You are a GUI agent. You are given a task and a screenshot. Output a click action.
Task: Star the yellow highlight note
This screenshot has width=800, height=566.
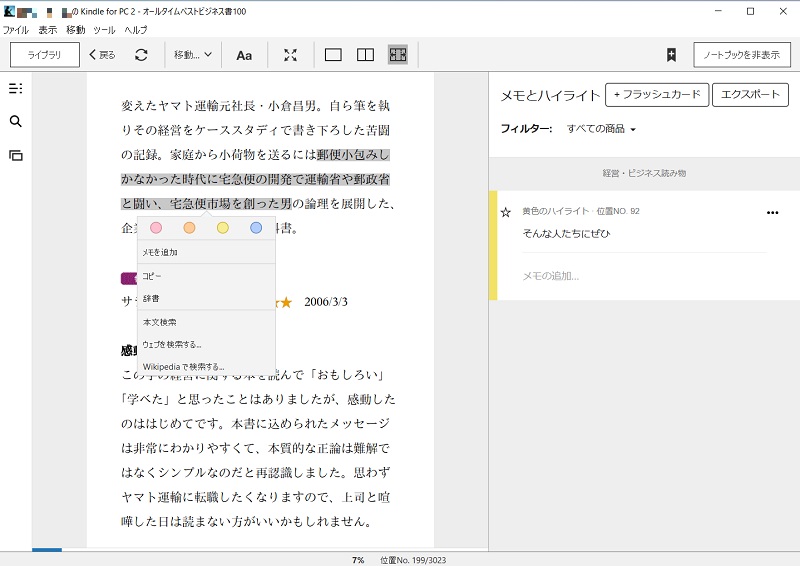[x=506, y=212]
